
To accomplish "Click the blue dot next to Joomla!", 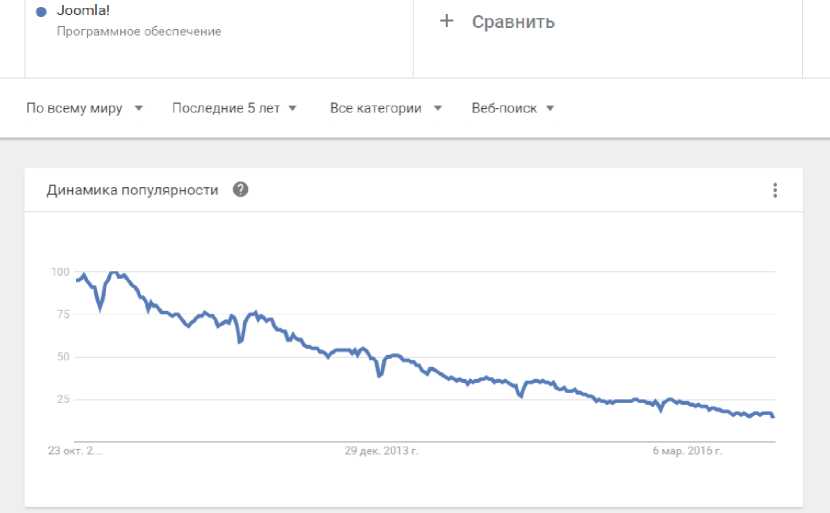I will tap(41, 13).
